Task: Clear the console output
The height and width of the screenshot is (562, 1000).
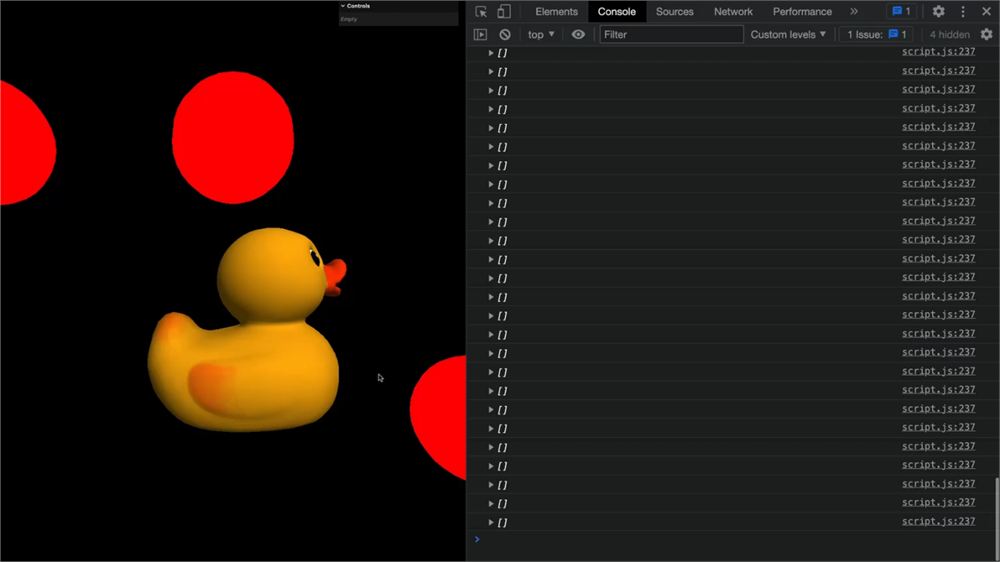Action: [x=504, y=34]
